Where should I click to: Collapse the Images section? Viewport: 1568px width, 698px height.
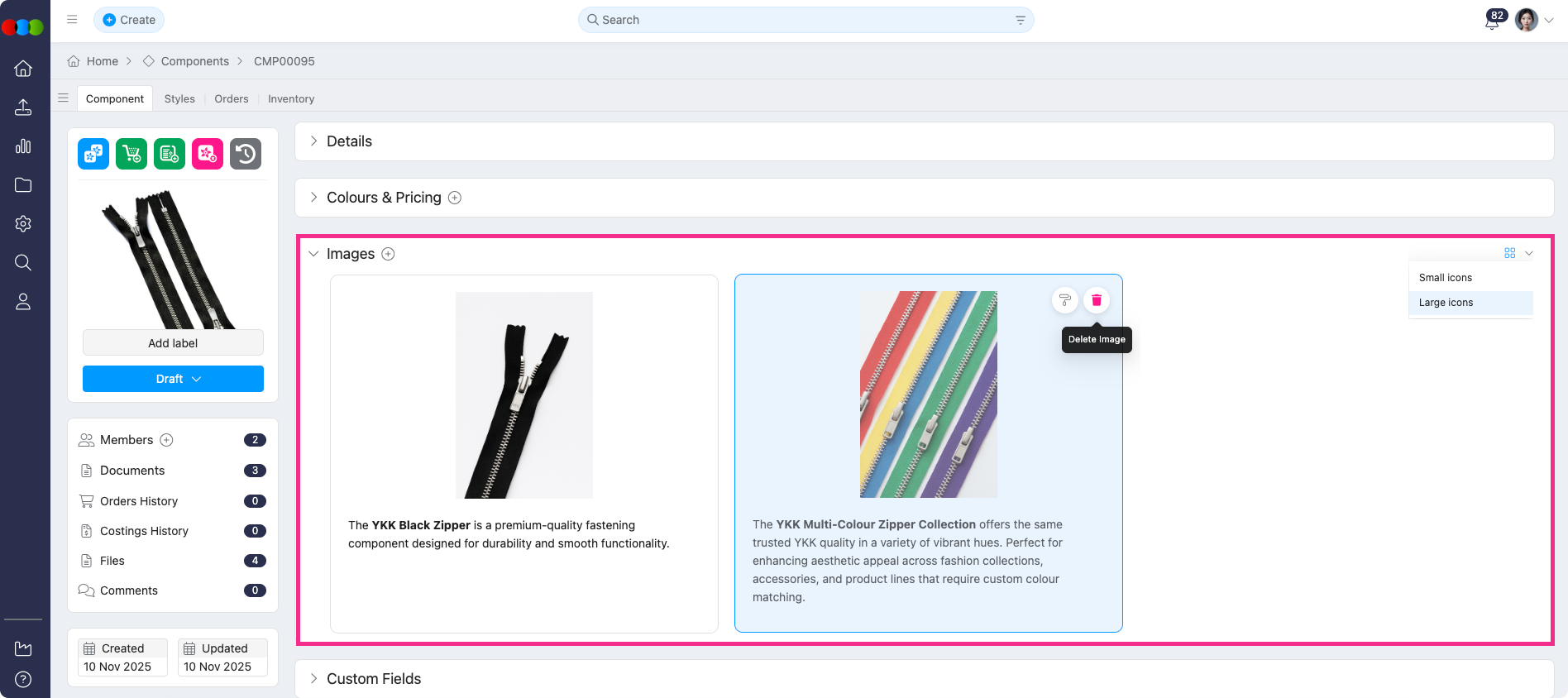pyautogui.click(x=313, y=254)
